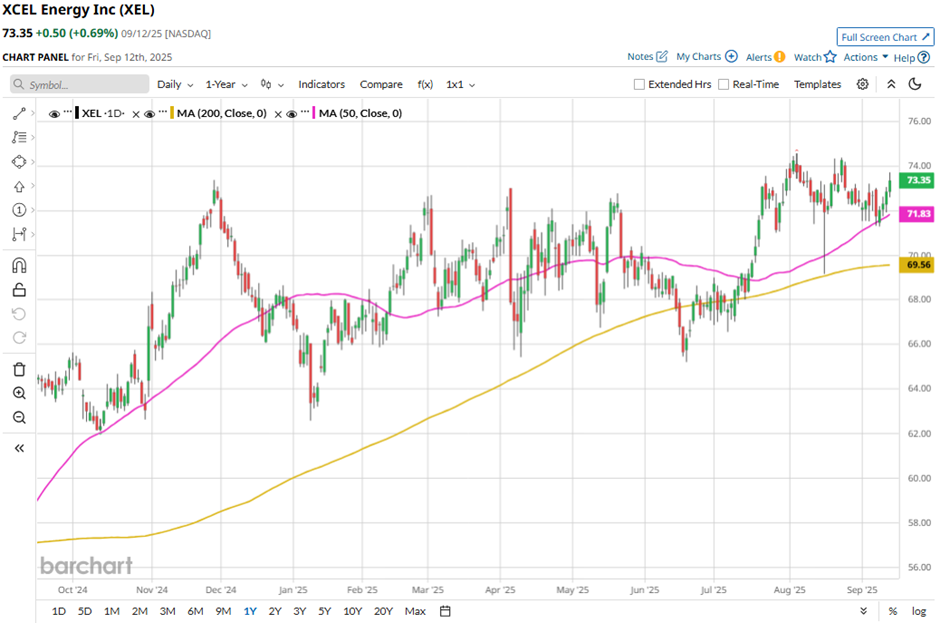Image resolution: width=940 pixels, height=623 pixels.
Task: Add a note with Notes pencil icon
Action: [x=662, y=56]
